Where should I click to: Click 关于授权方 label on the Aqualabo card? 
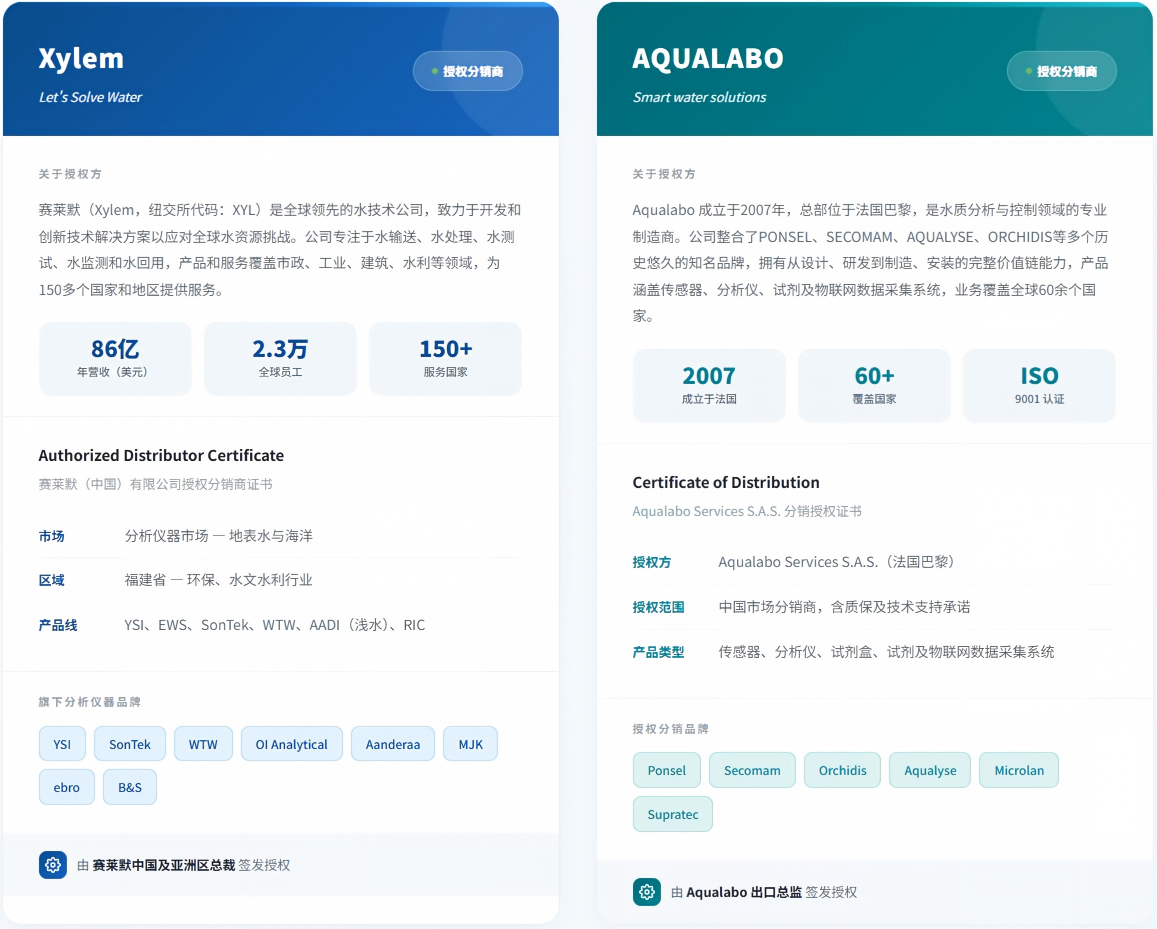click(664, 174)
